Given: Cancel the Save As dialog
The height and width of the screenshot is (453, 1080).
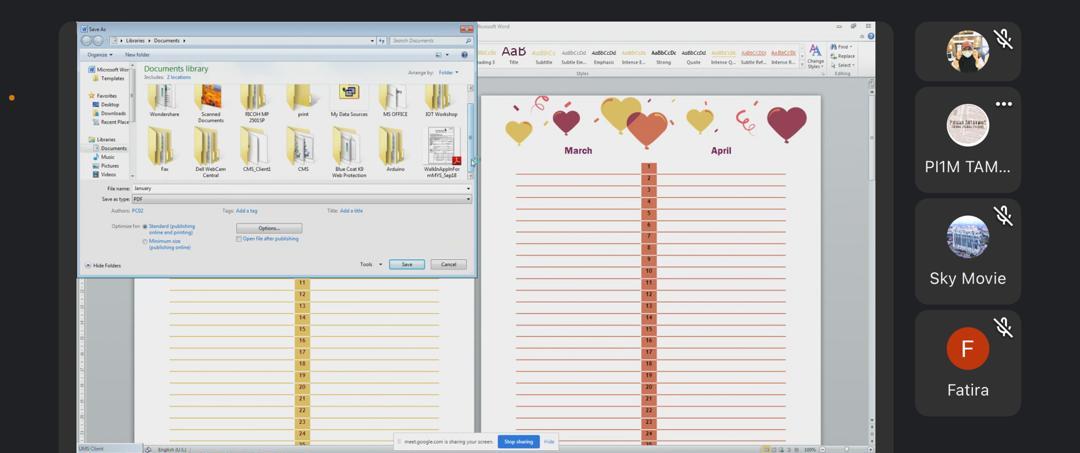Looking at the screenshot, I should 448,264.
